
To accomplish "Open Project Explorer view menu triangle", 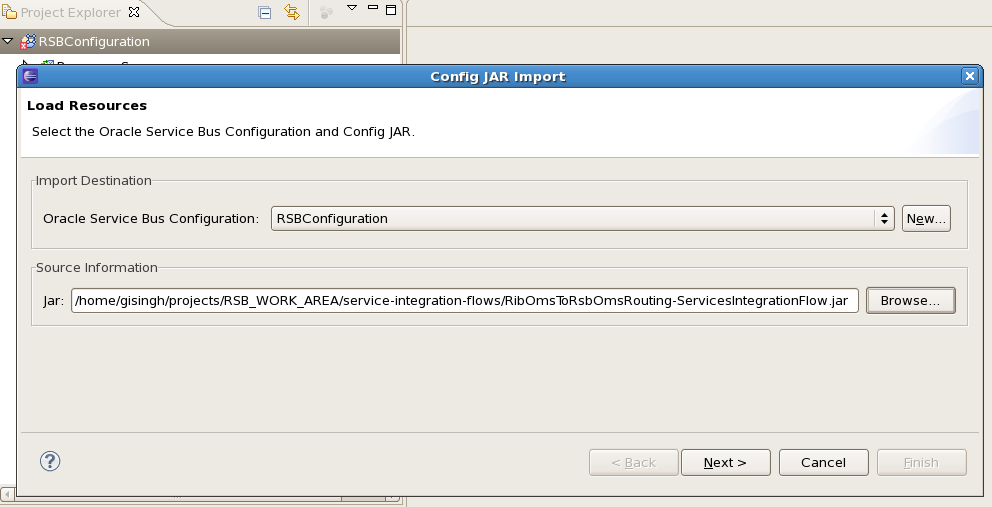I will tap(352, 8).
